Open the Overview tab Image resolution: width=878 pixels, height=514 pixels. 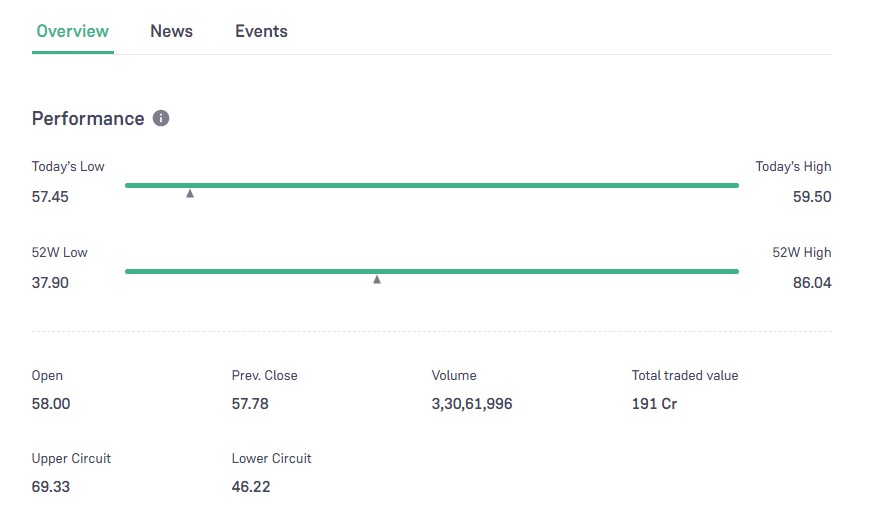tap(72, 31)
